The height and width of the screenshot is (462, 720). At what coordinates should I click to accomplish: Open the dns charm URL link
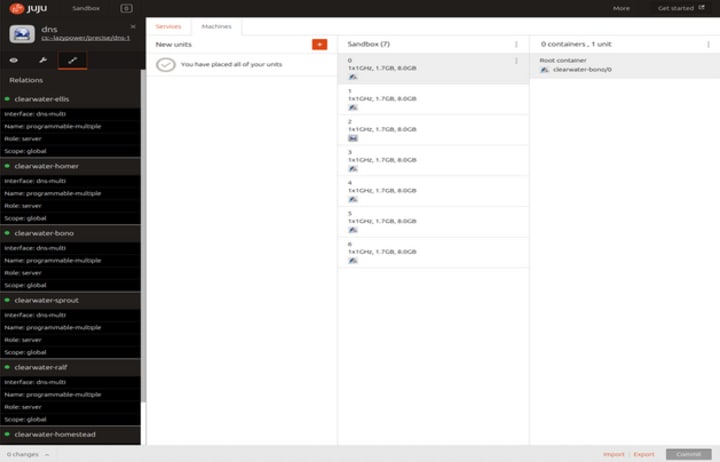85,38
